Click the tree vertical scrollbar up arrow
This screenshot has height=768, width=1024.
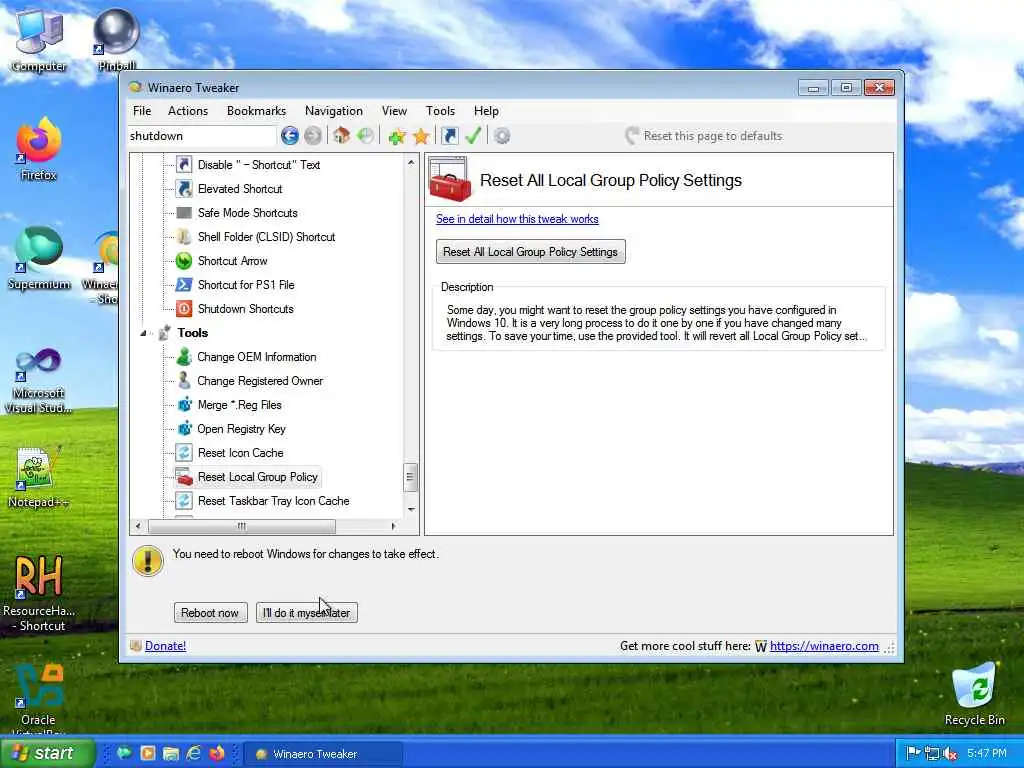(411, 162)
